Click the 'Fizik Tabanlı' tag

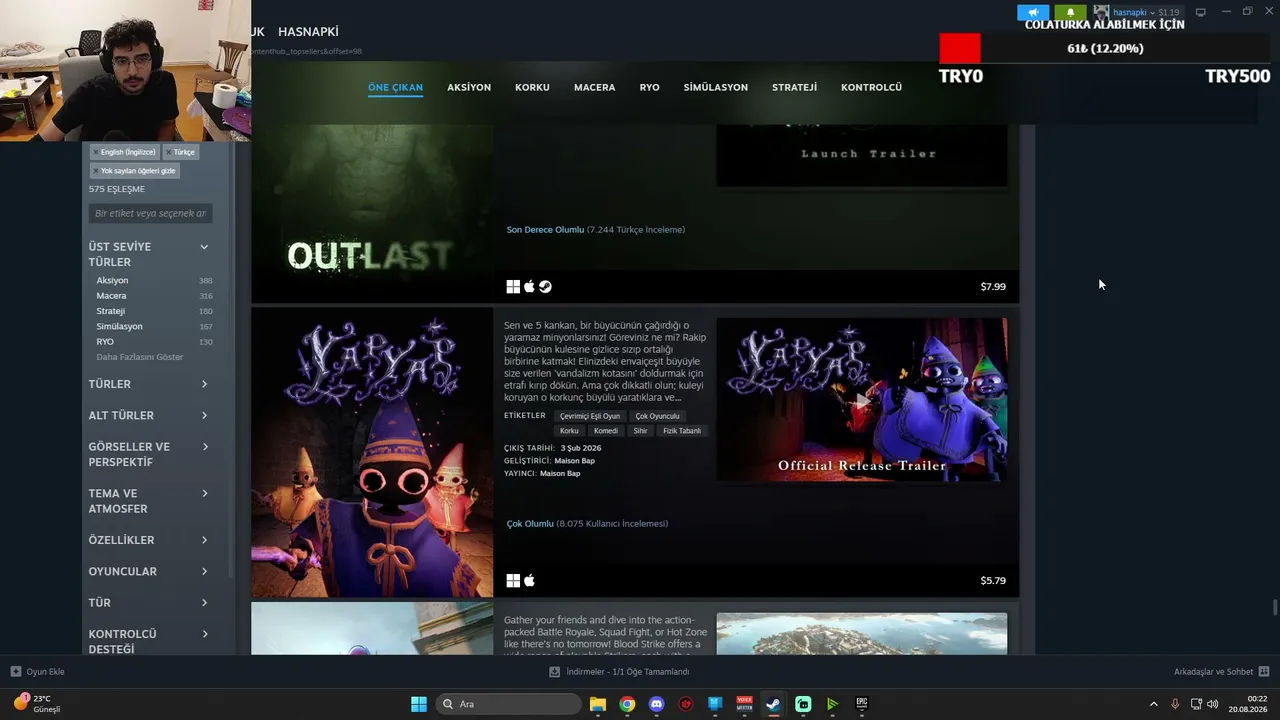pos(682,431)
